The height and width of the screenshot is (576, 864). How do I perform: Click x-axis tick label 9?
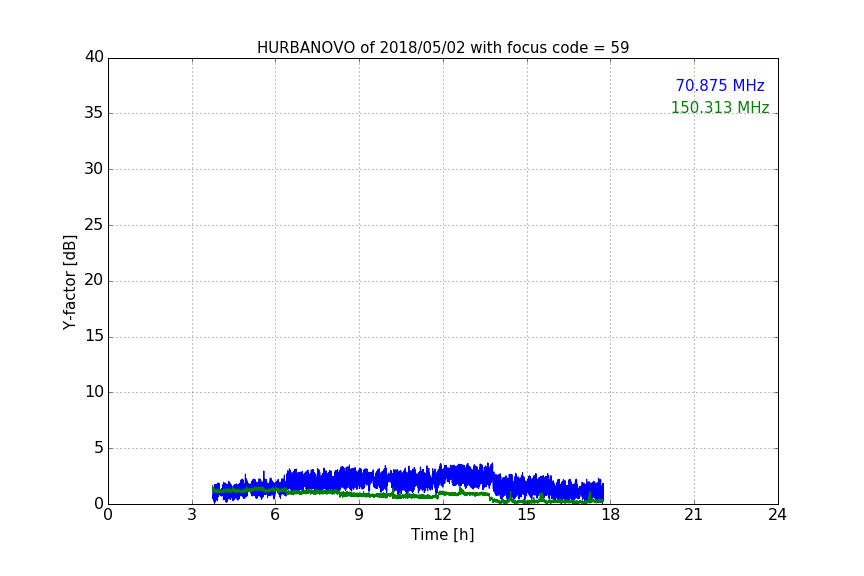[359, 515]
